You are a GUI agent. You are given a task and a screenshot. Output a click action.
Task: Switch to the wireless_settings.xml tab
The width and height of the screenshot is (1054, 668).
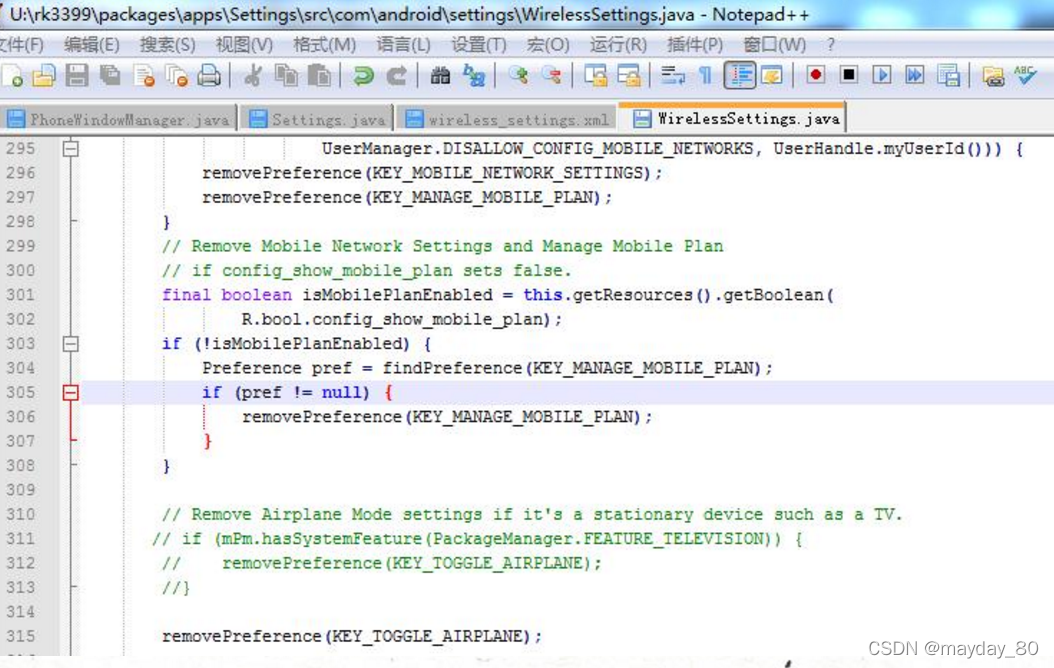coord(508,120)
